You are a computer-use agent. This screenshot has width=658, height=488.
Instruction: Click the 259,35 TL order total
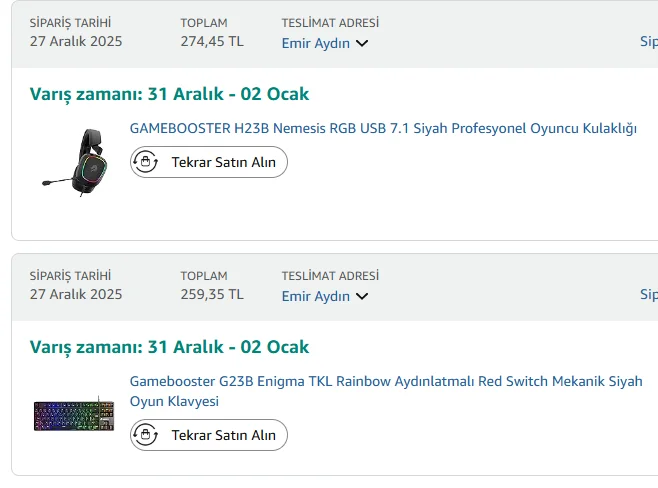(212, 294)
